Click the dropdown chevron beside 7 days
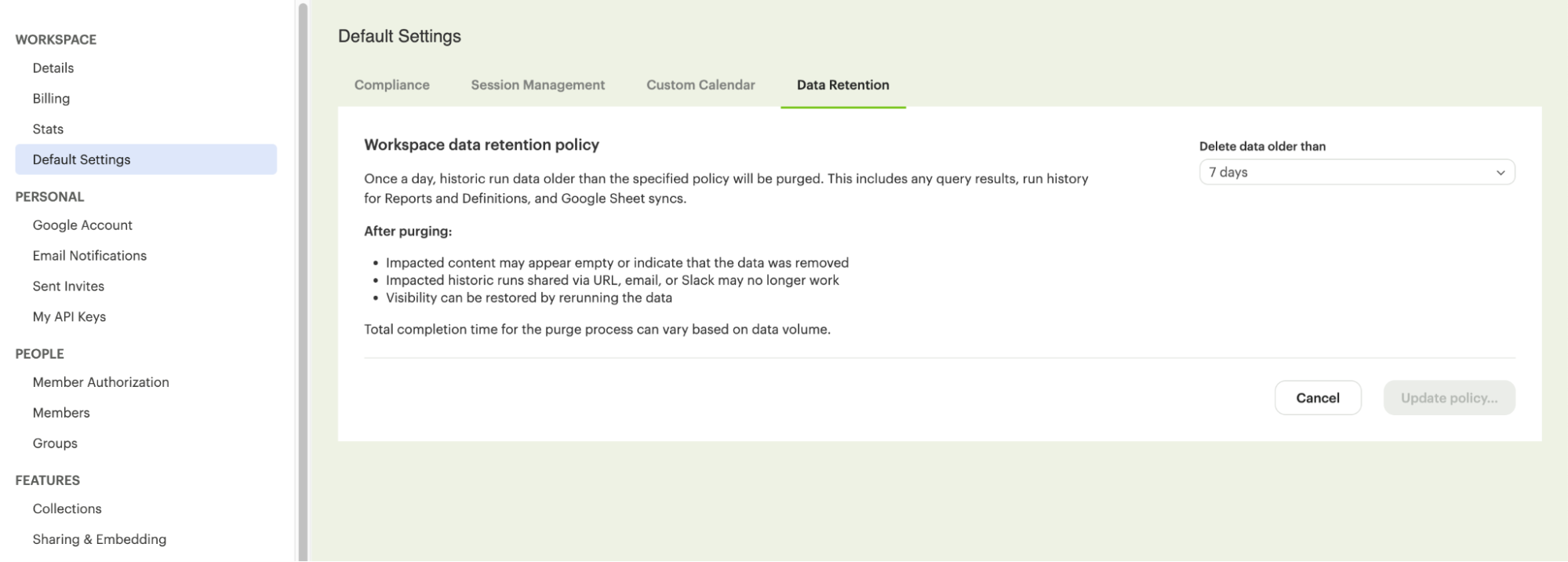 (x=1500, y=173)
